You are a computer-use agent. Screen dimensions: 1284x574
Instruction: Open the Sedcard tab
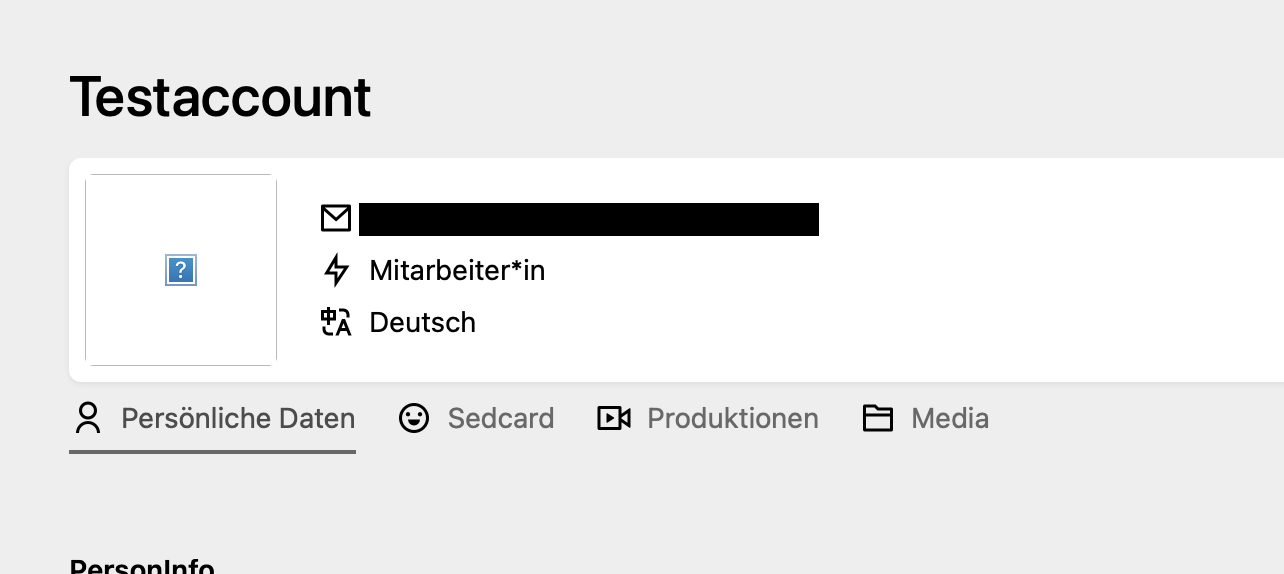[501, 418]
